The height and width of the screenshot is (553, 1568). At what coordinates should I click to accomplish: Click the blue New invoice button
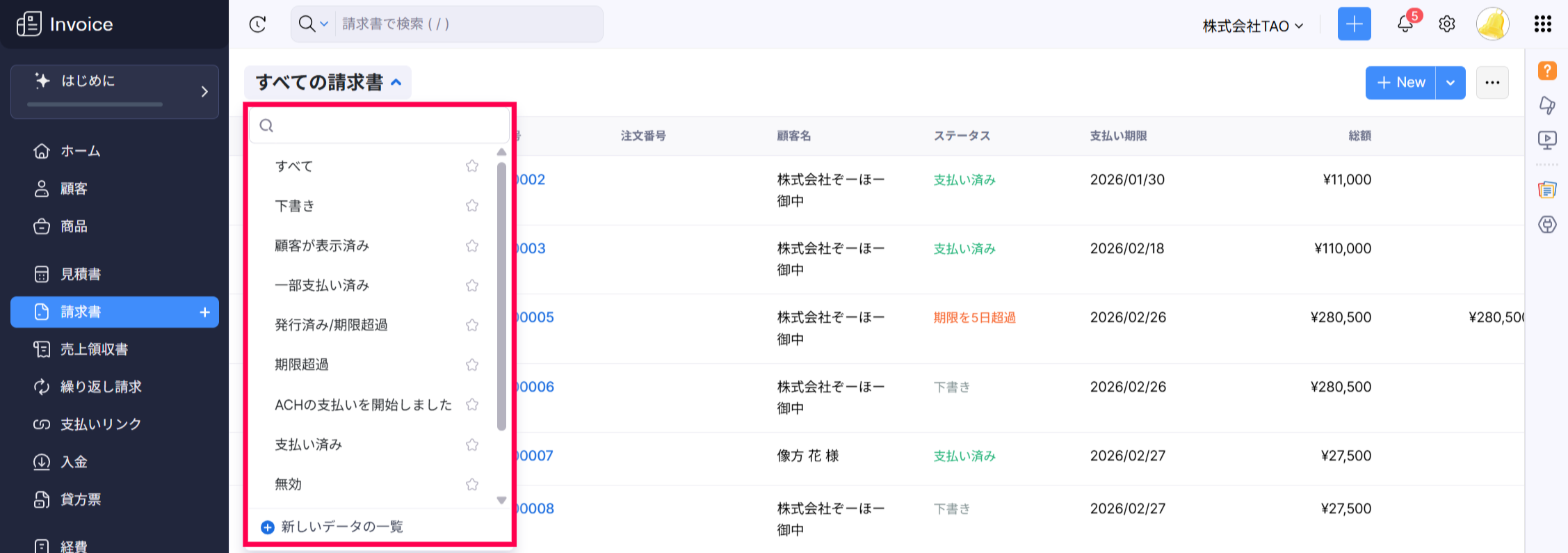click(x=1400, y=83)
